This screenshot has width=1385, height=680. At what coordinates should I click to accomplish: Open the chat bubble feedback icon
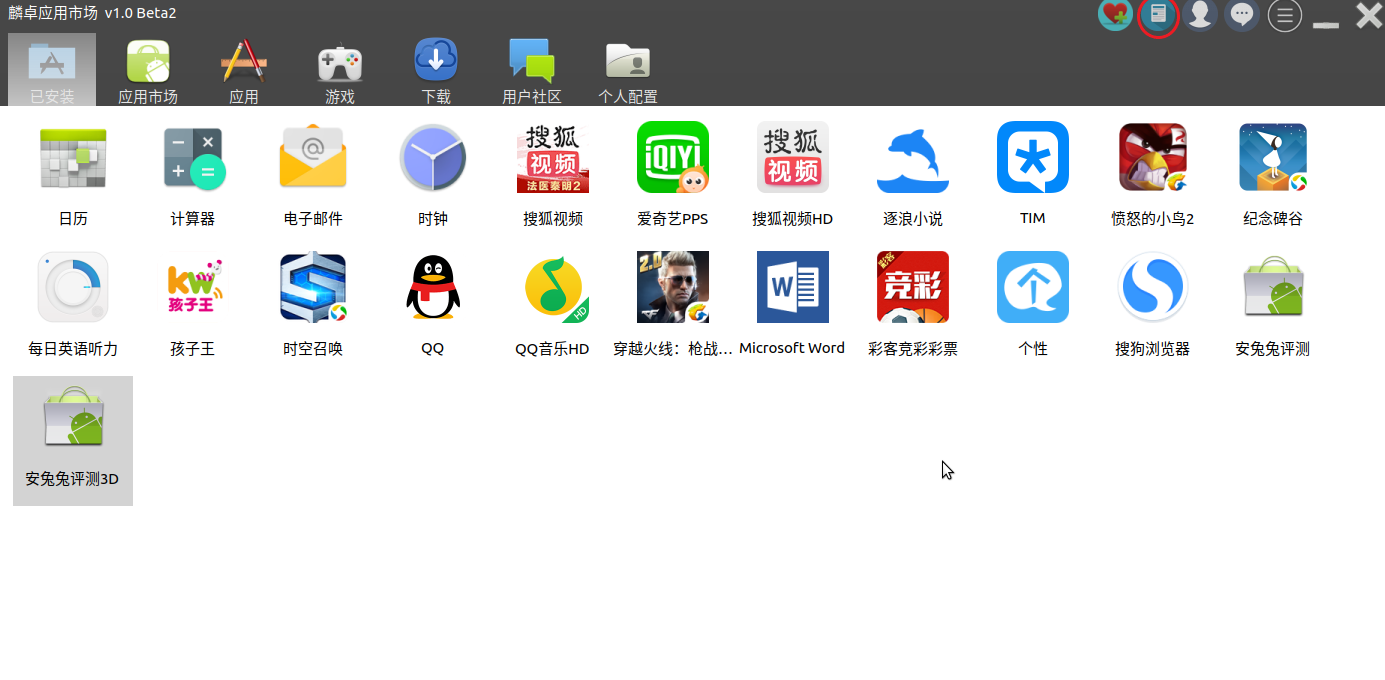tap(1242, 15)
